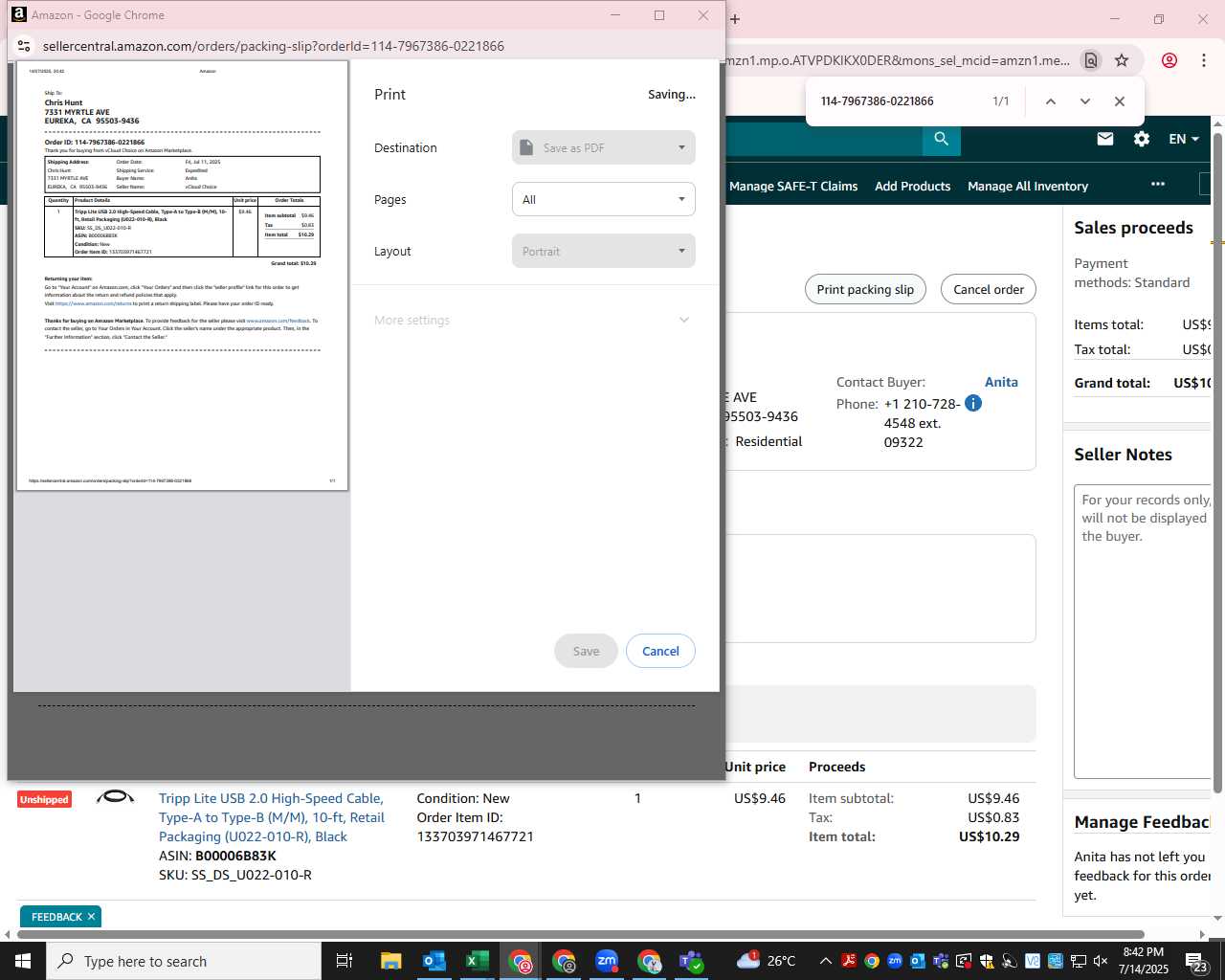Click the Cancel order button

[x=989, y=289]
